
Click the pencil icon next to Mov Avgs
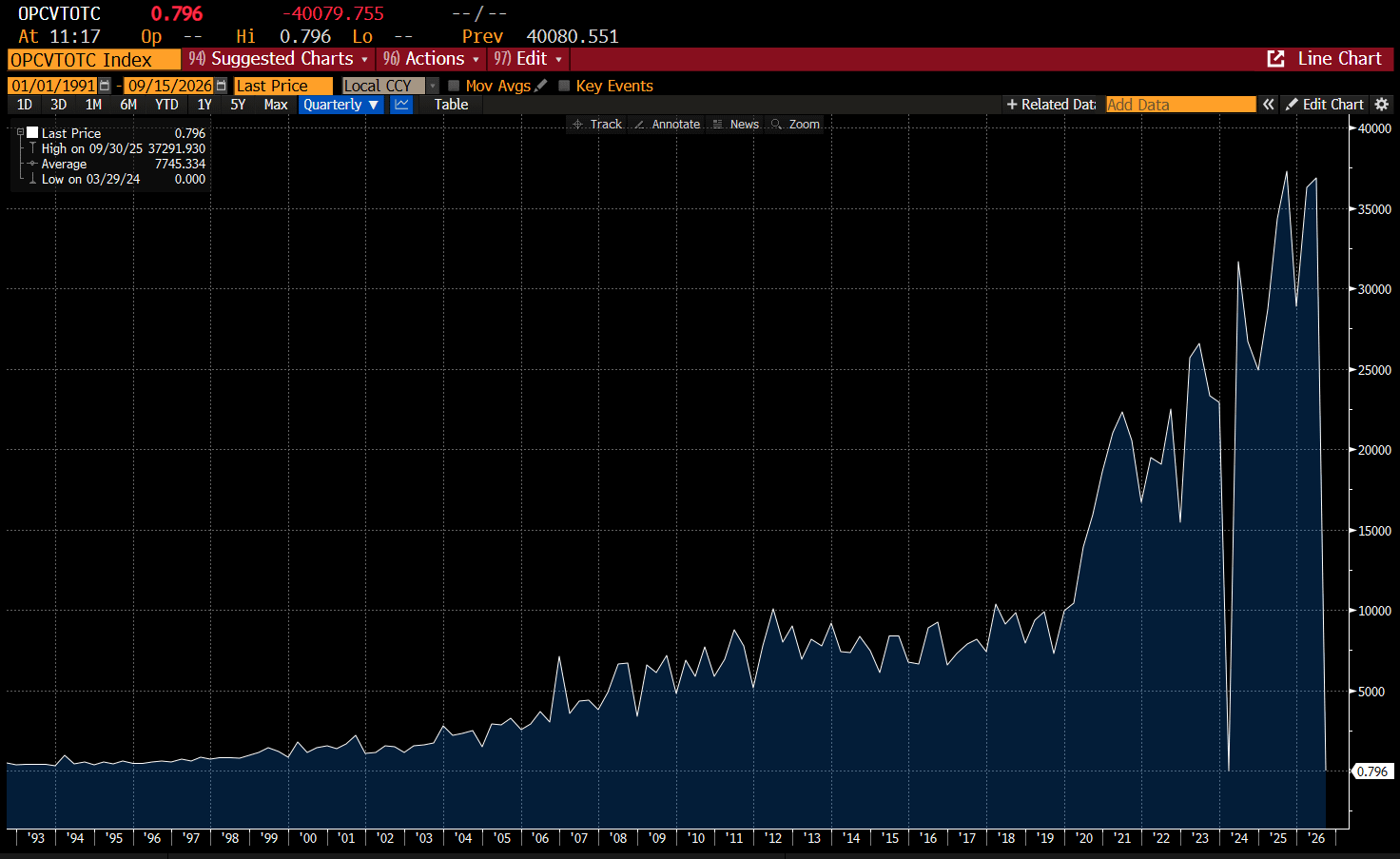pyautogui.click(x=541, y=86)
